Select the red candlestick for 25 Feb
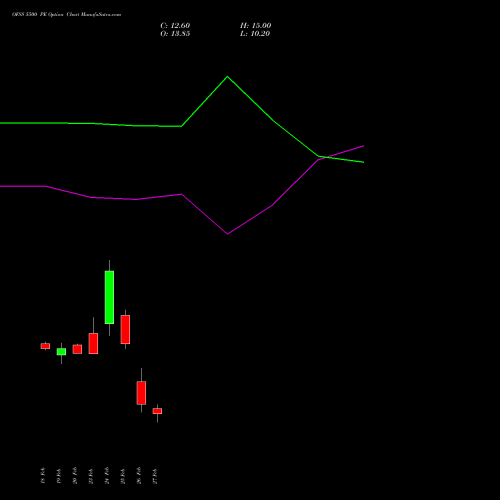 pyautogui.click(x=125, y=329)
